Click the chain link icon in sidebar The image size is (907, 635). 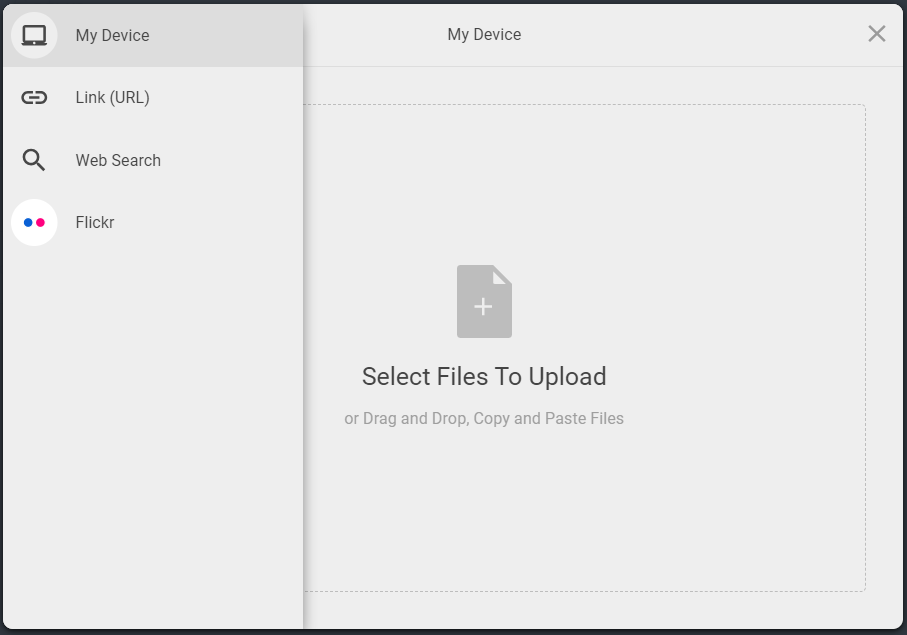pos(34,98)
